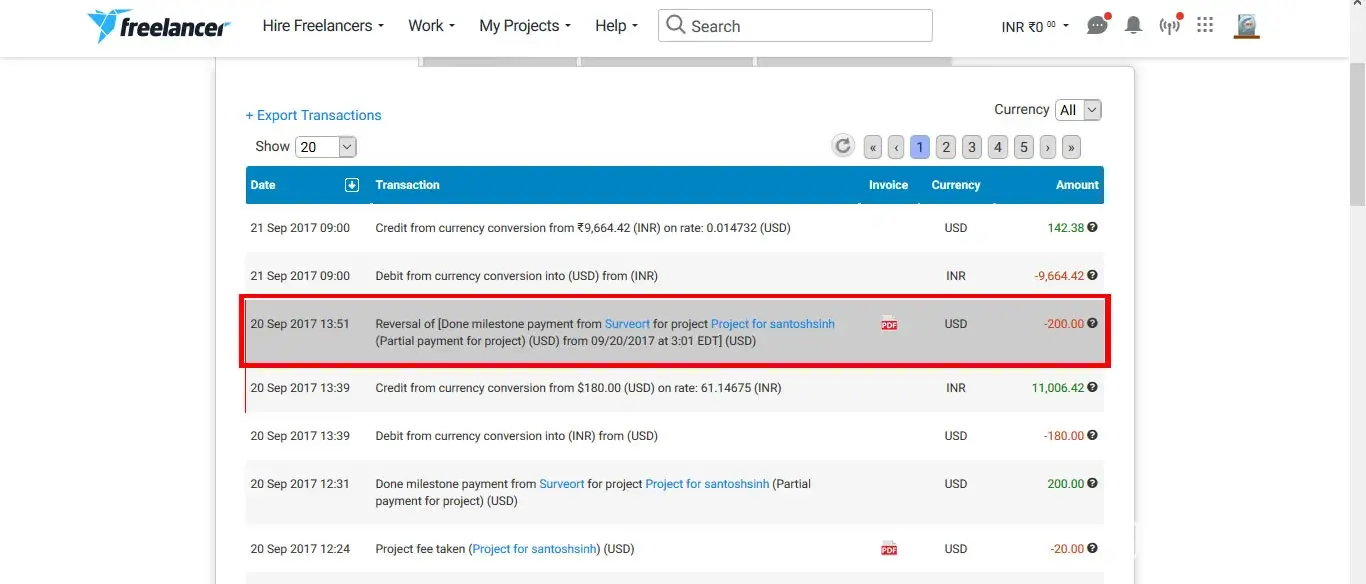Open PDF invoice for Project fee taken
Viewport: 1366px width, 584px height.
coord(888,548)
